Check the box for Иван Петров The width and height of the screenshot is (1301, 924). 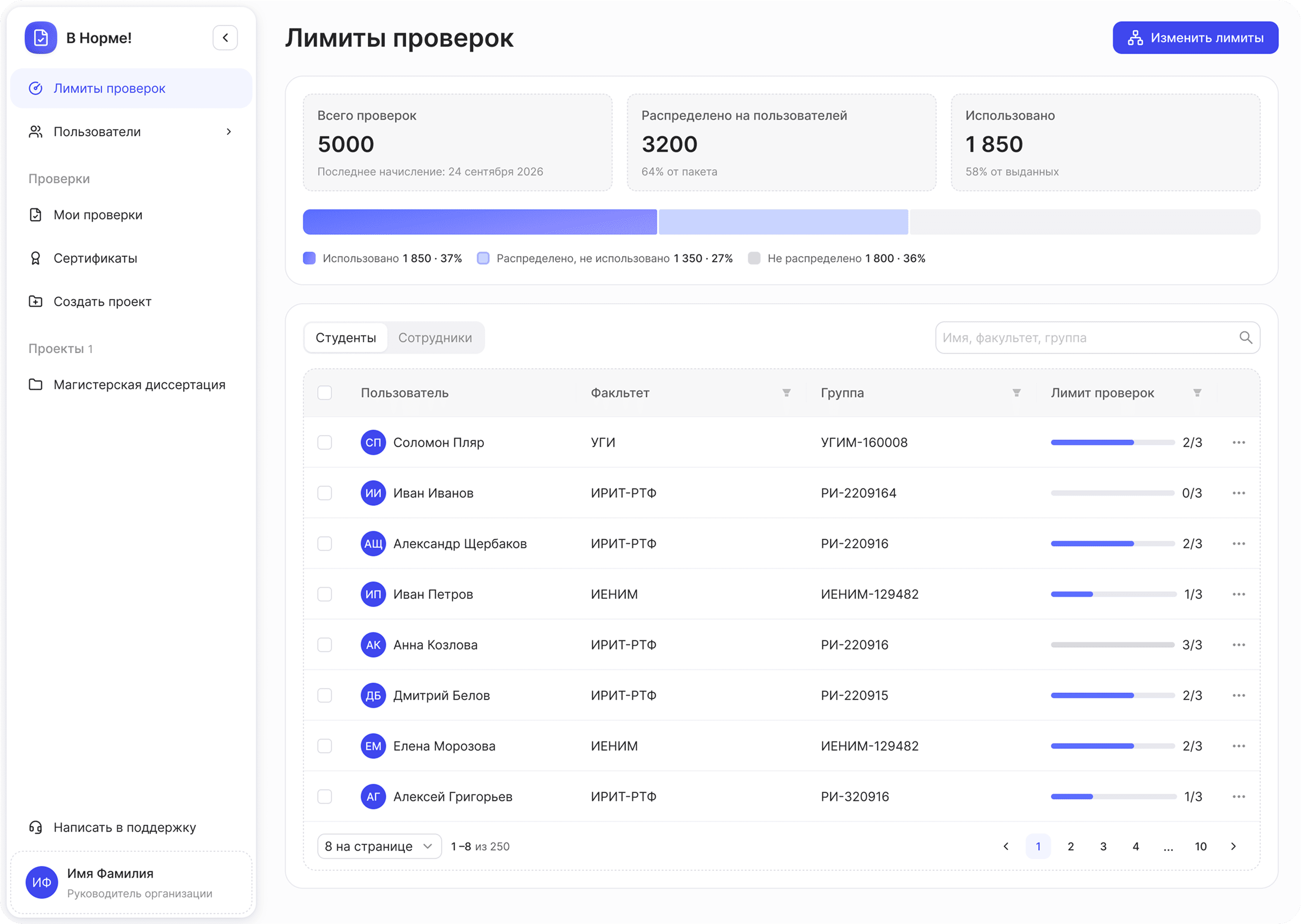325,594
